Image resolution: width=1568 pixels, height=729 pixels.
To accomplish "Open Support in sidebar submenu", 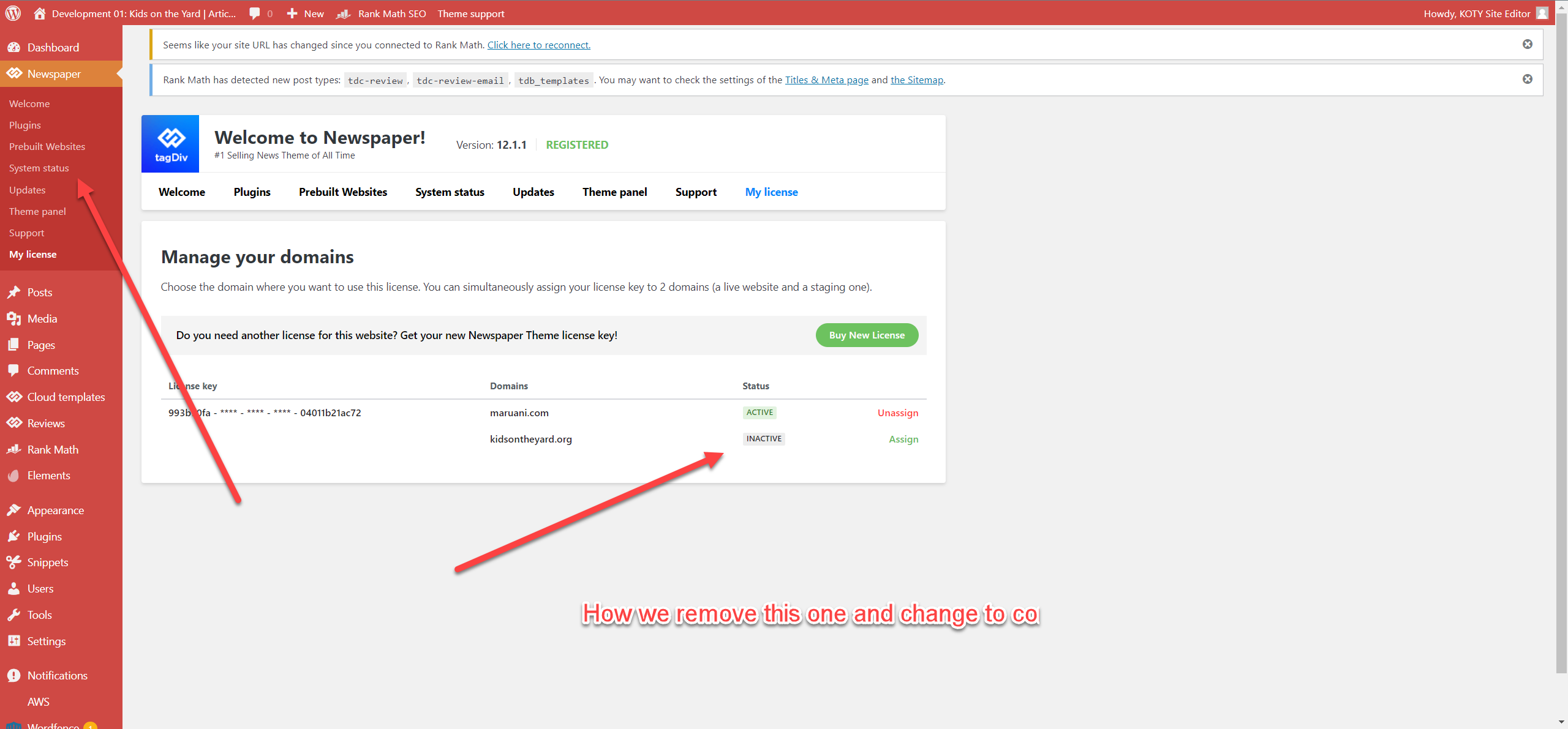I will coord(27,233).
